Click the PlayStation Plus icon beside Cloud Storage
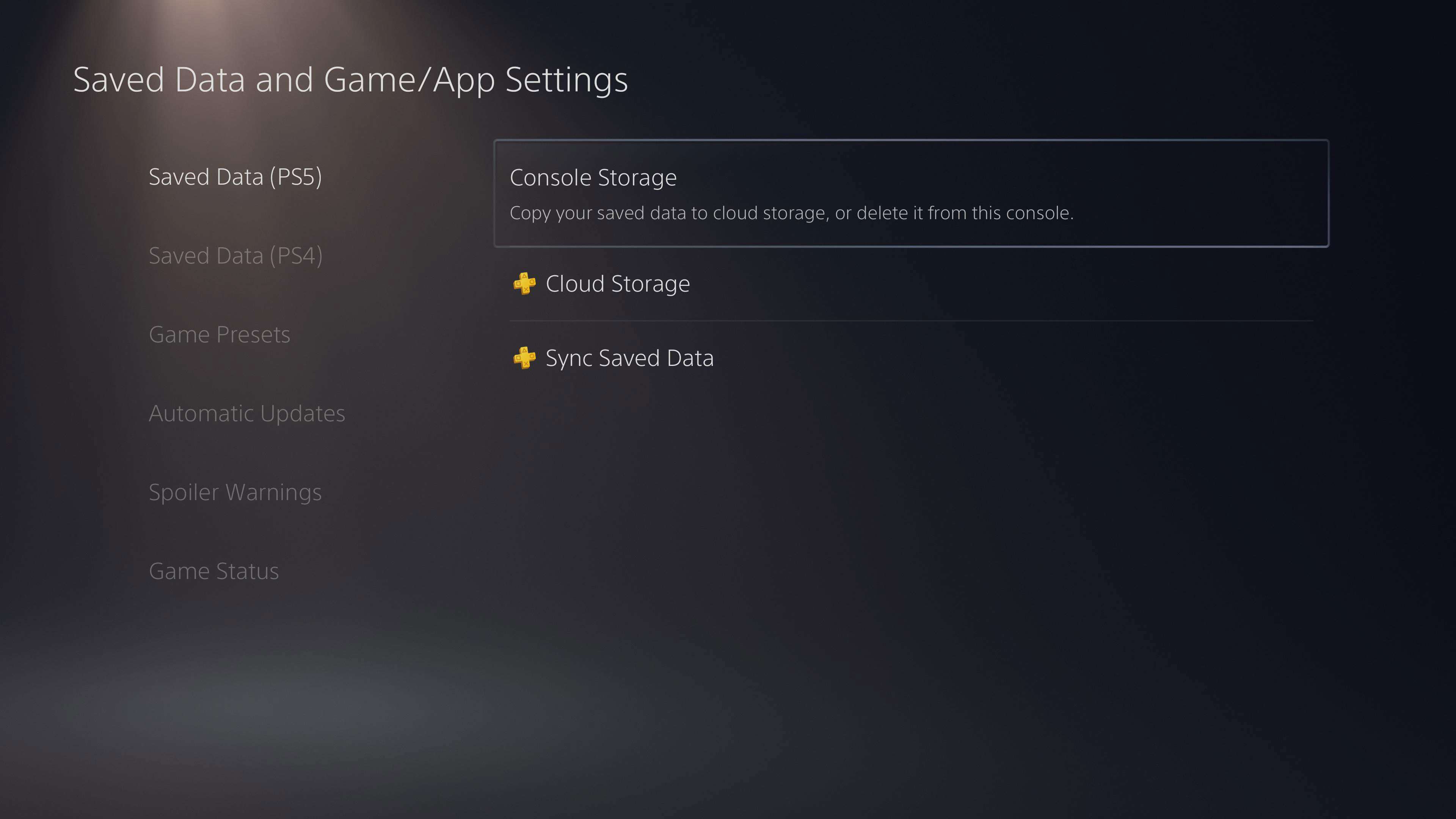The image size is (1456, 819). coord(524,284)
